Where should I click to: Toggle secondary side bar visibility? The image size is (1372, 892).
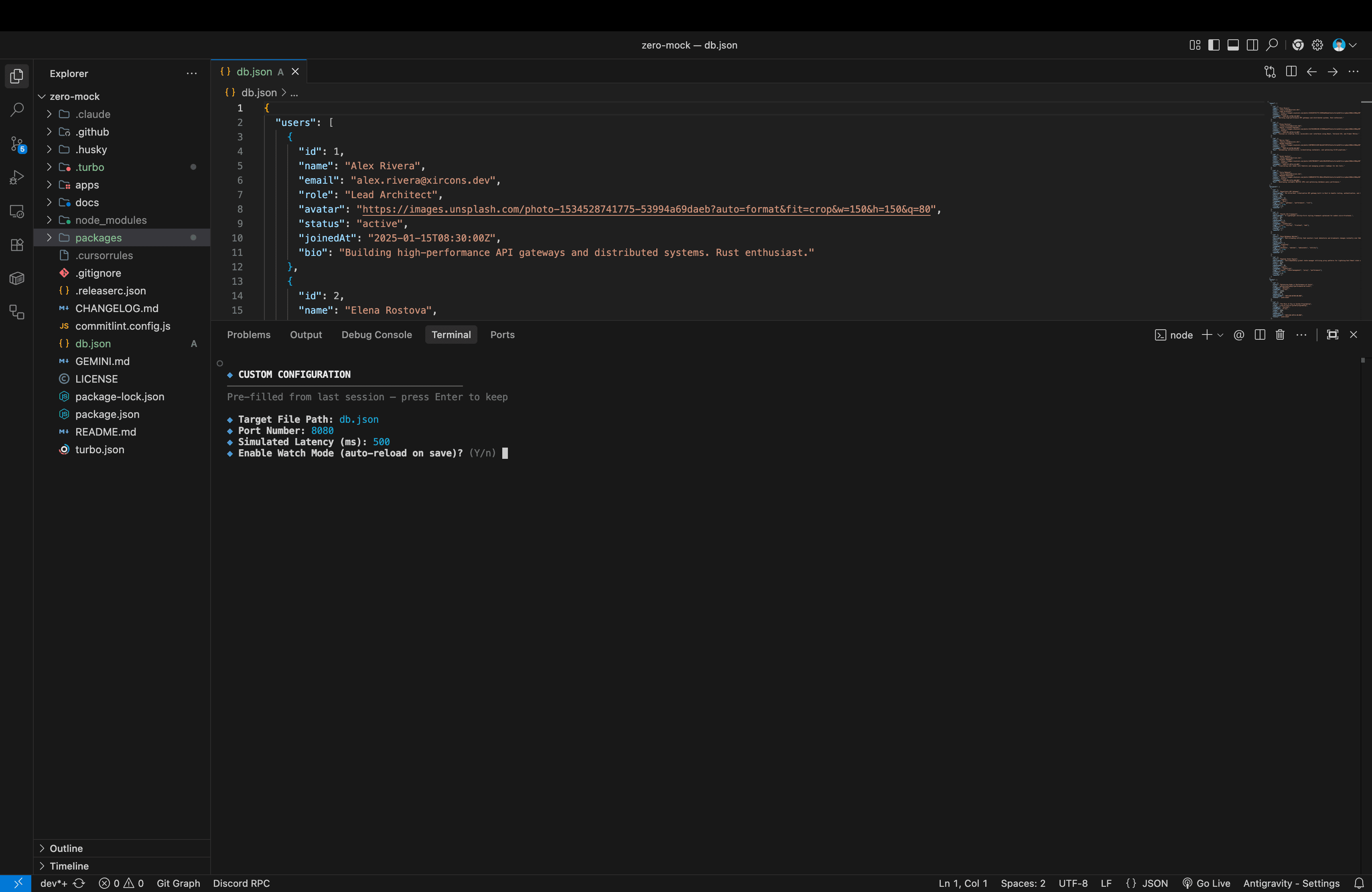(1252, 45)
